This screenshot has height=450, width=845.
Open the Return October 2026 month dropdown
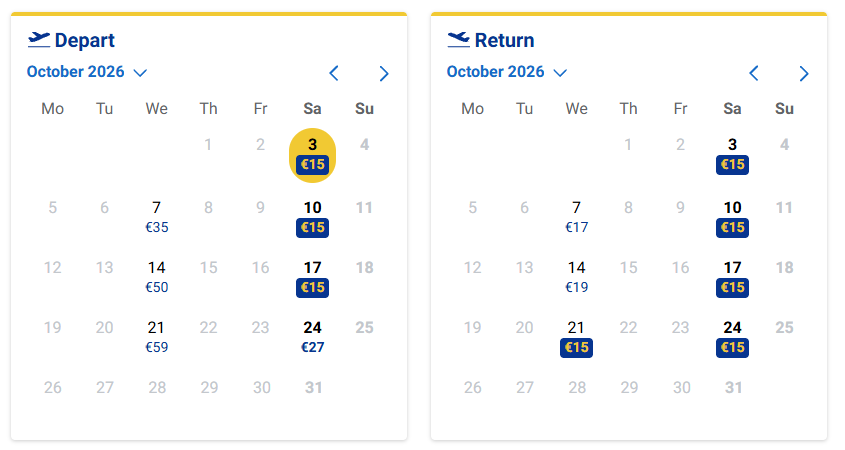[507, 72]
